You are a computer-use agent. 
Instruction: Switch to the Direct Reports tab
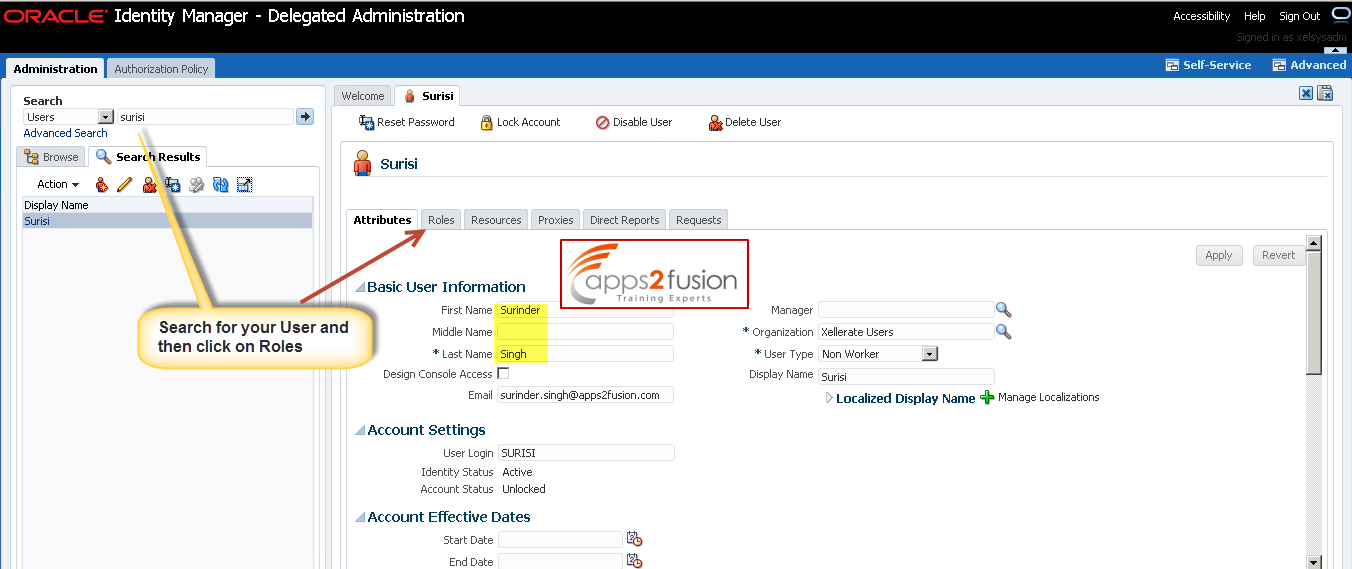point(625,220)
